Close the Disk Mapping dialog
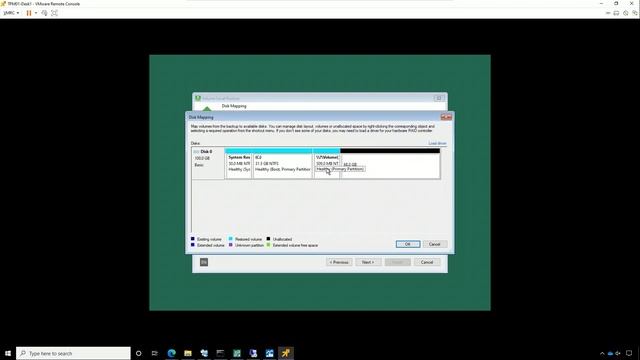This screenshot has width=640, height=360. 446,117
